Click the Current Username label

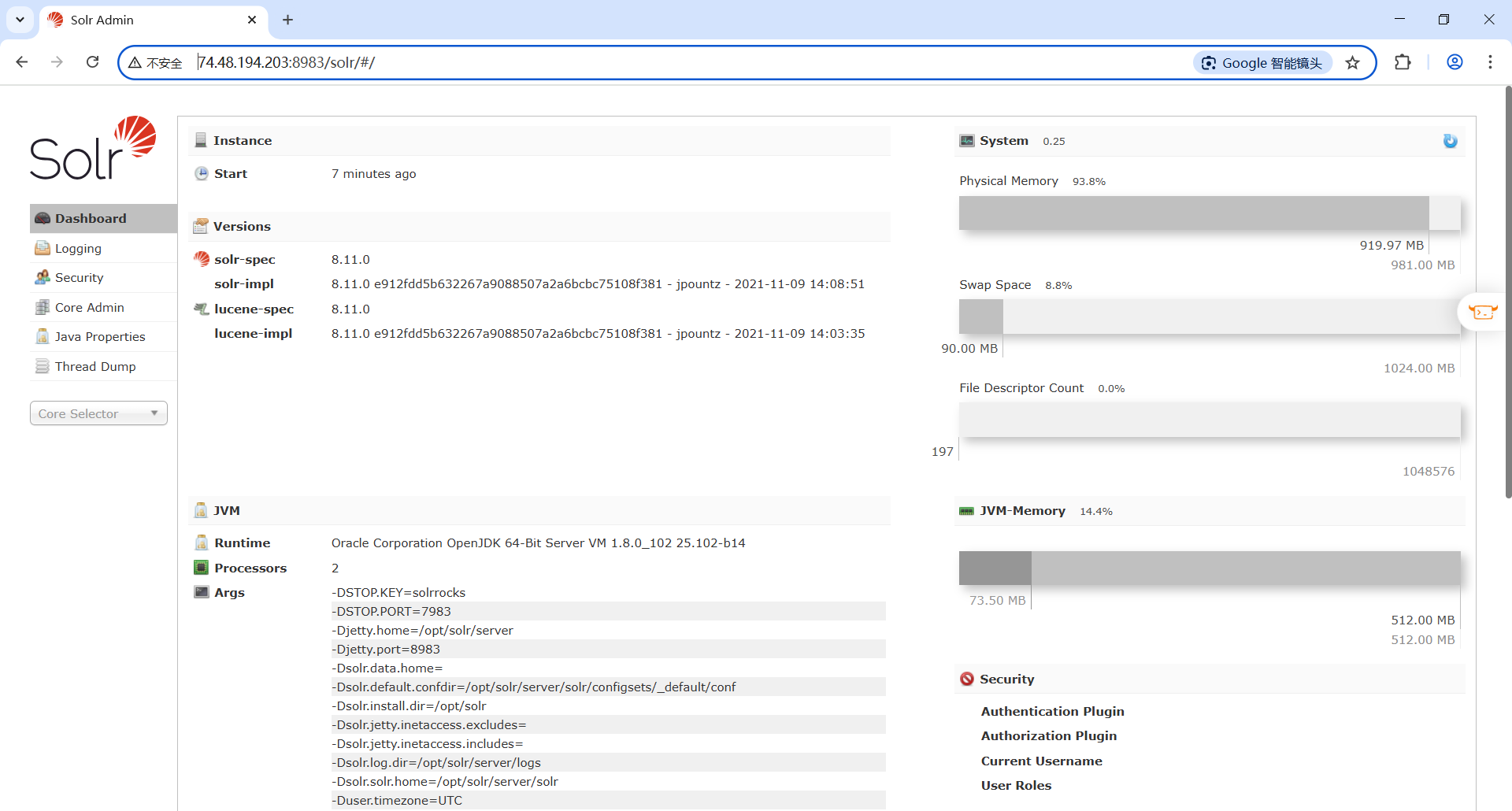(1042, 761)
